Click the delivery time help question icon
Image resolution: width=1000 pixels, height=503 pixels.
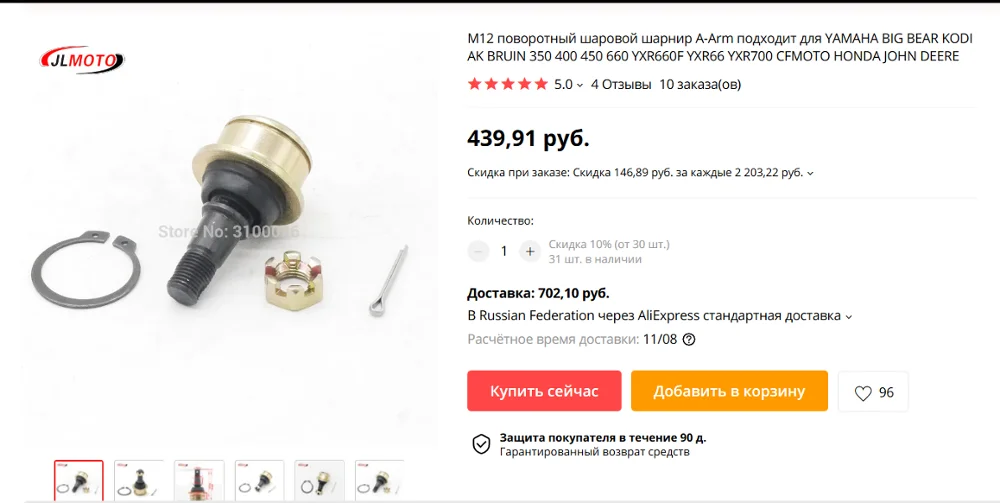[689, 339]
